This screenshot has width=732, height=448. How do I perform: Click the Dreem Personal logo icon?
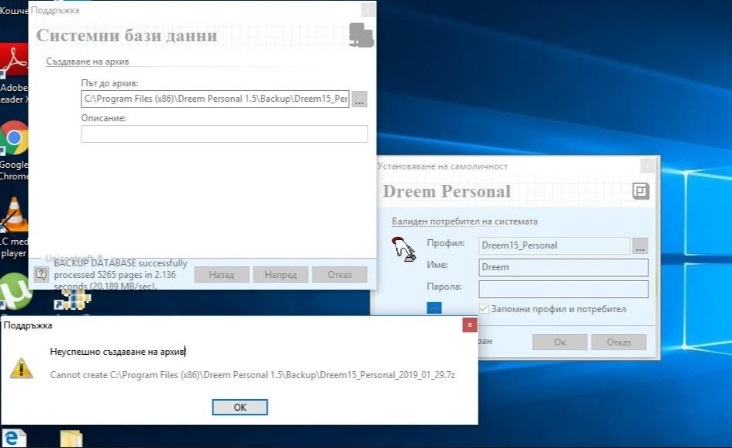pyautogui.click(x=640, y=191)
